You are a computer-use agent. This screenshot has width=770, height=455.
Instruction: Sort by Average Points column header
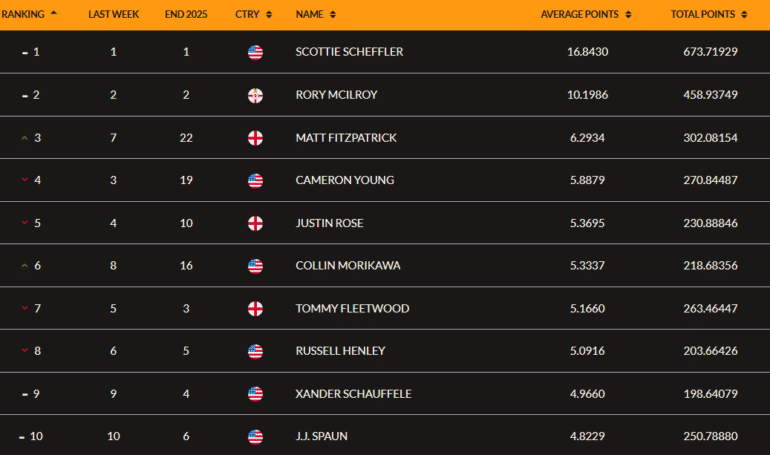pyautogui.click(x=586, y=15)
